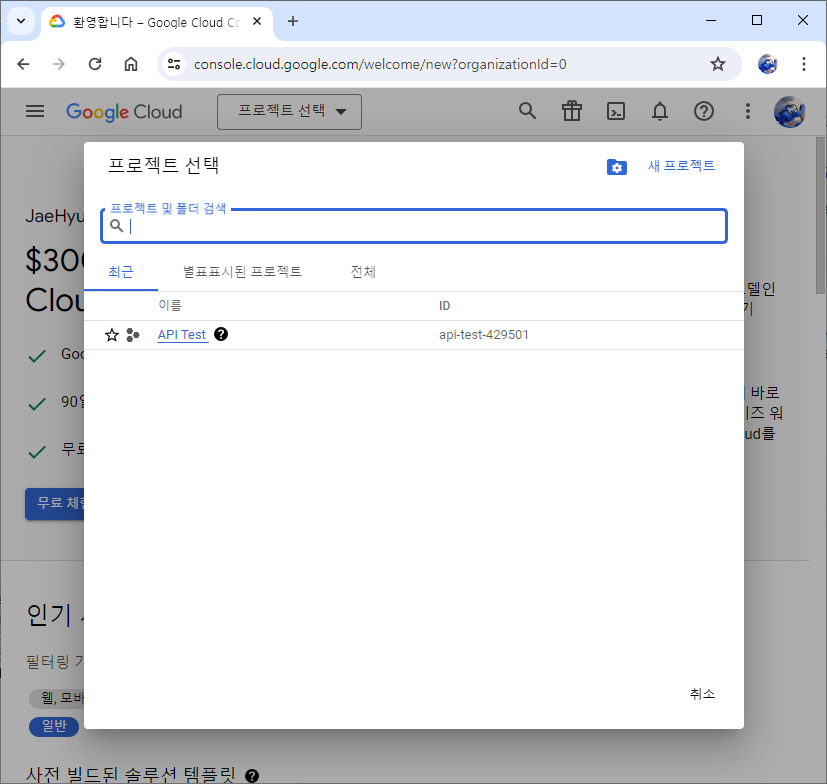Click the ID column header

pyautogui.click(x=445, y=306)
